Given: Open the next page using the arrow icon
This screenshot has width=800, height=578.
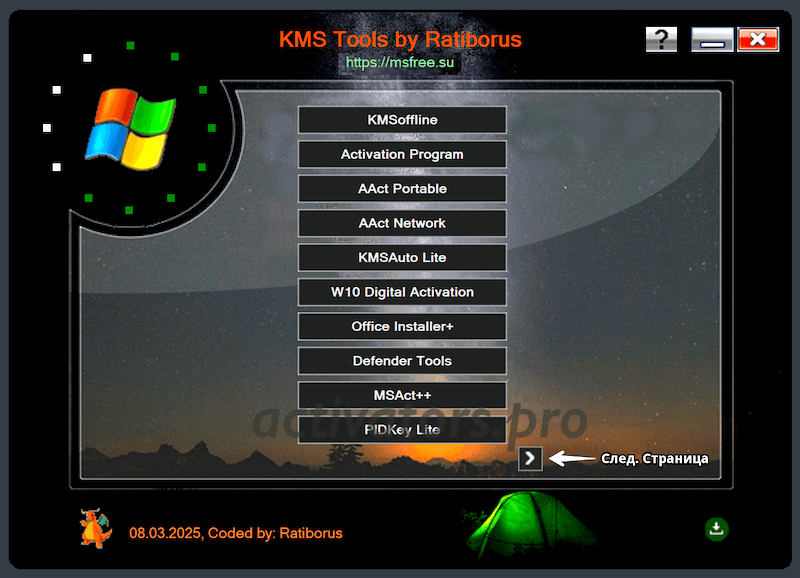Looking at the screenshot, I should pyautogui.click(x=529, y=458).
